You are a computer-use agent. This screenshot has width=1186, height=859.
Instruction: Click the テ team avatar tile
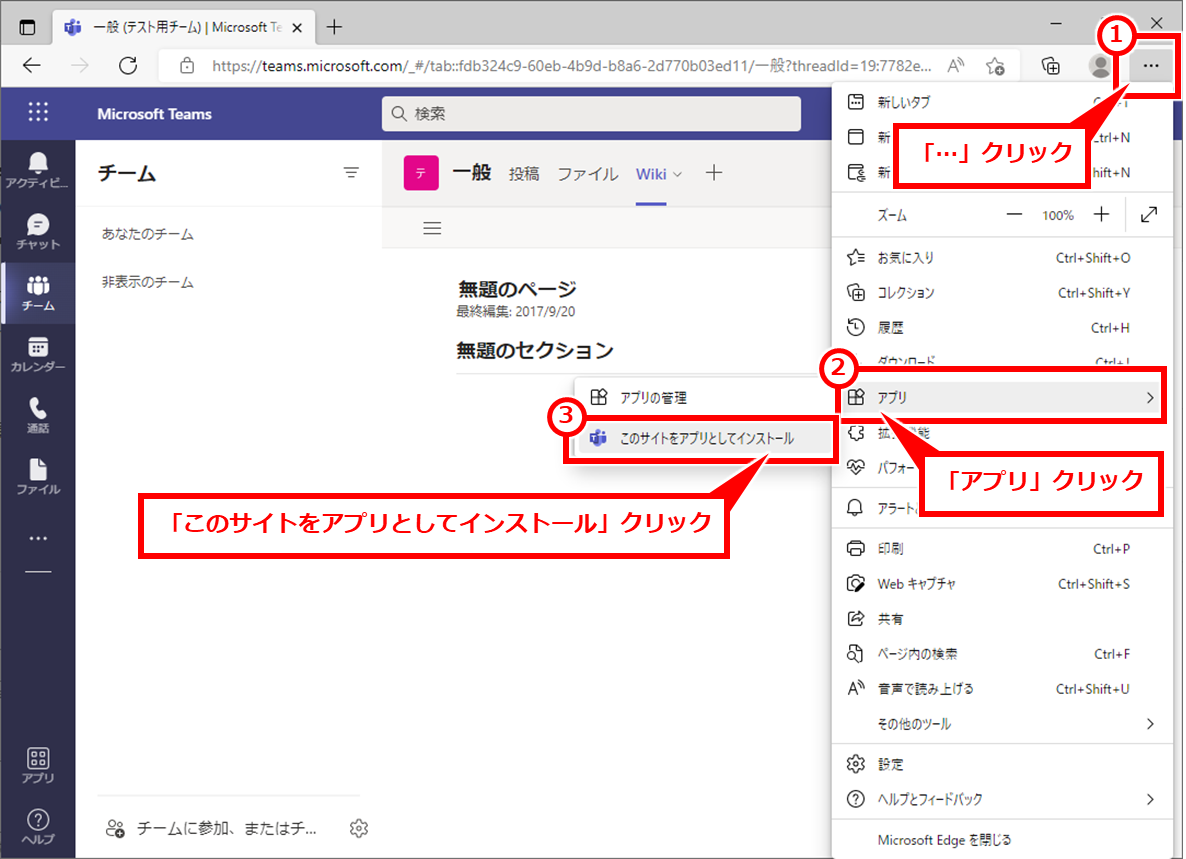click(421, 173)
